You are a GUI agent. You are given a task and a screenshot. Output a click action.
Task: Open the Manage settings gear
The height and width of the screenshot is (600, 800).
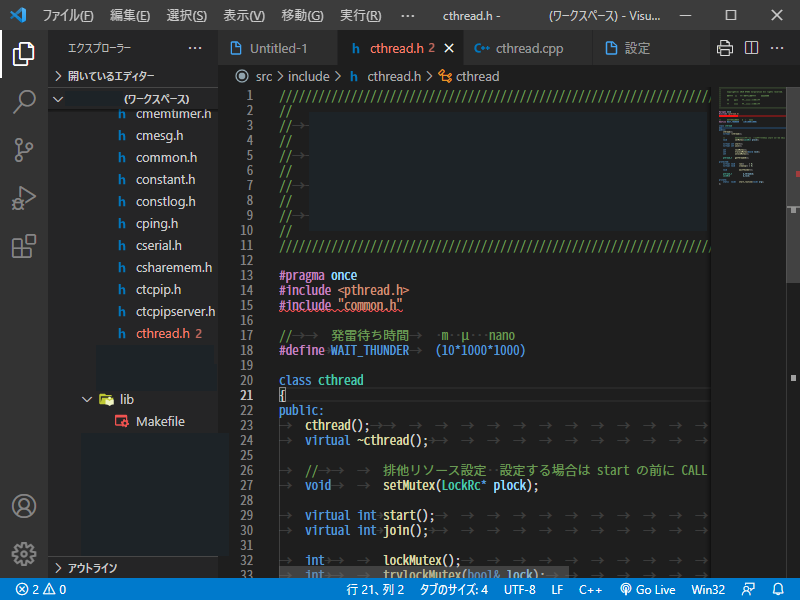[x=24, y=553]
